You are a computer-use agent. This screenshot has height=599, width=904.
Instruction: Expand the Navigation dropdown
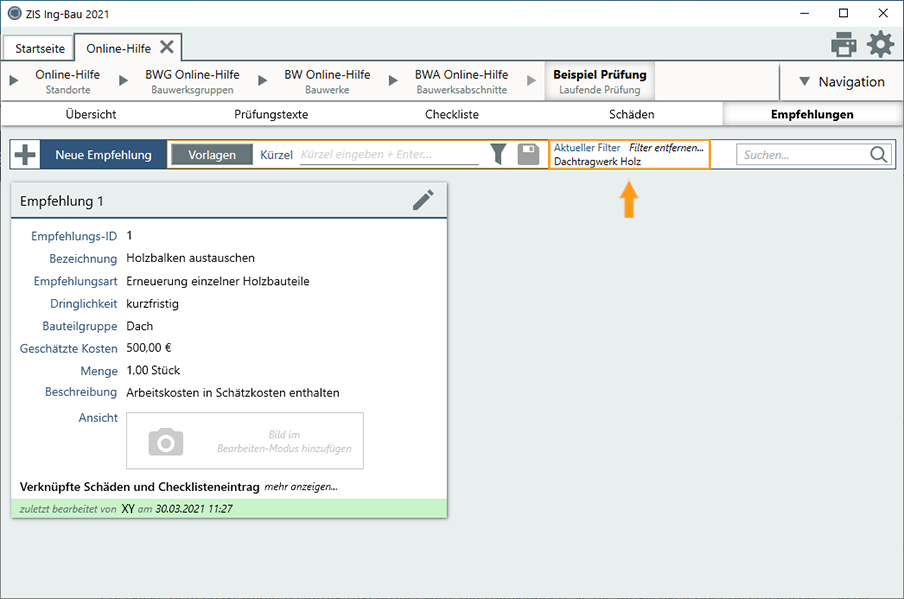(x=840, y=82)
